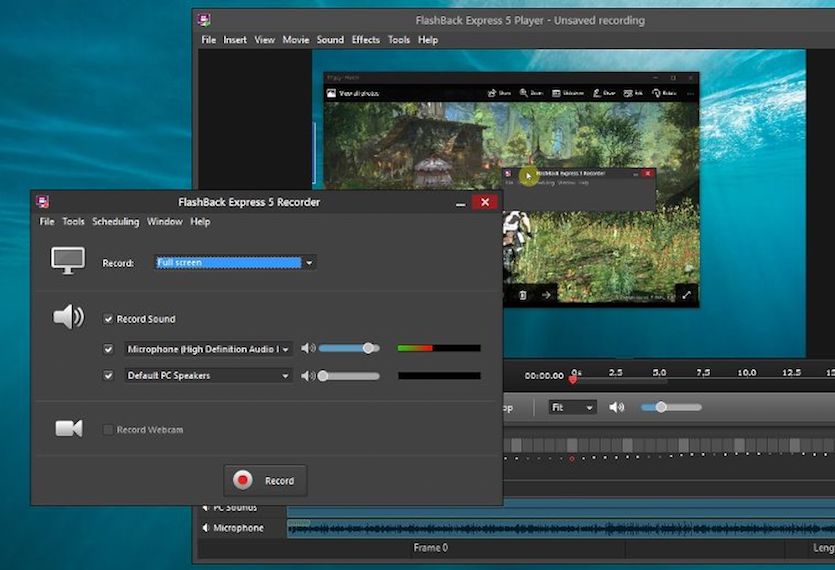Open the Fit zoom dropdown in Player

pyautogui.click(x=572, y=408)
